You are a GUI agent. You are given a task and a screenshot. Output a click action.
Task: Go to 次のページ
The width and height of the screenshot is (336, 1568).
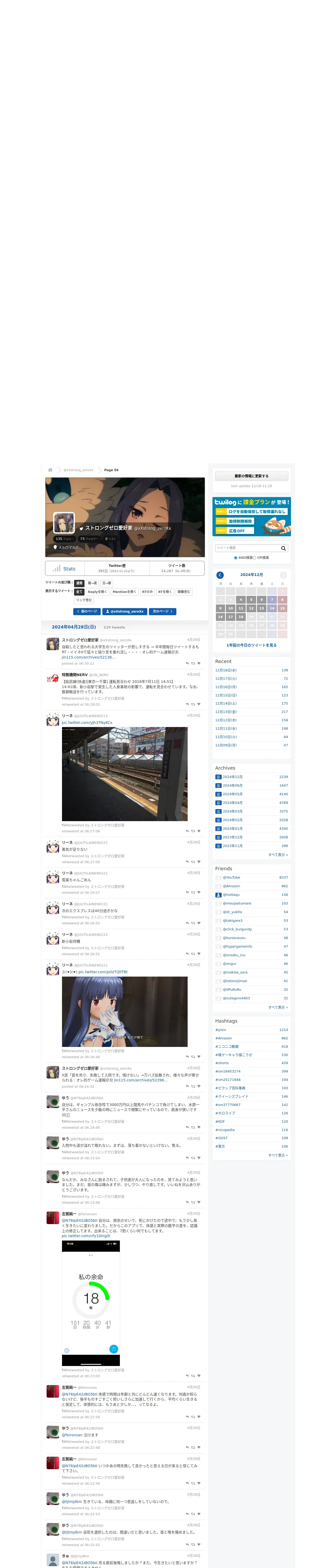(162, 611)
